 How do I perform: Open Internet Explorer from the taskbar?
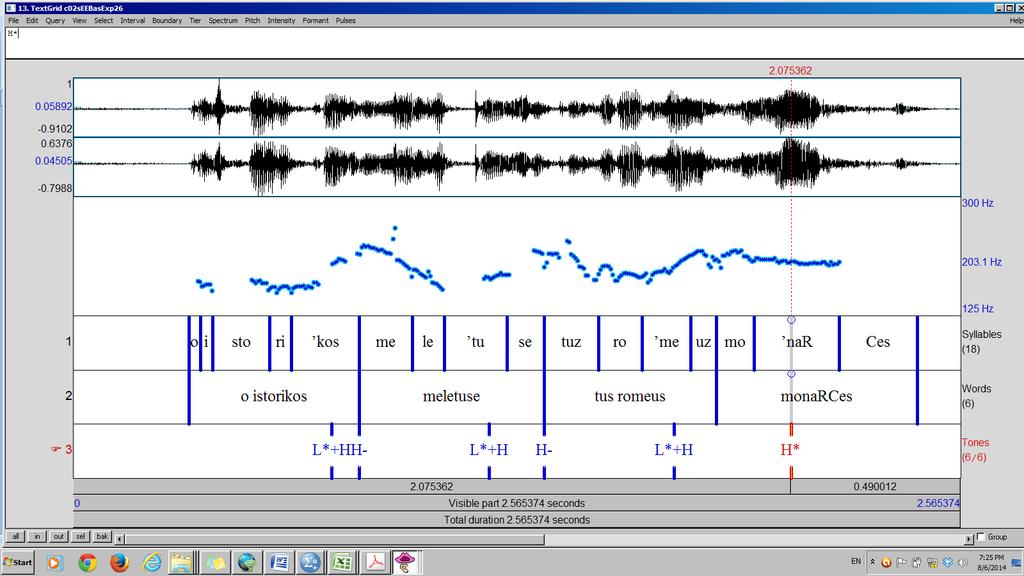point(152,562)
